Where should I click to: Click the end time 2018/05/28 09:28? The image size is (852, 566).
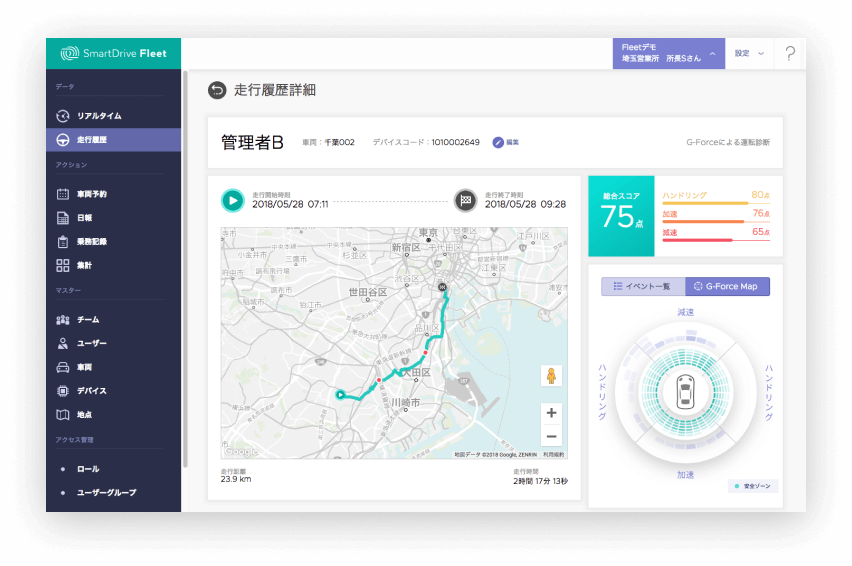(x=525, y=204)
